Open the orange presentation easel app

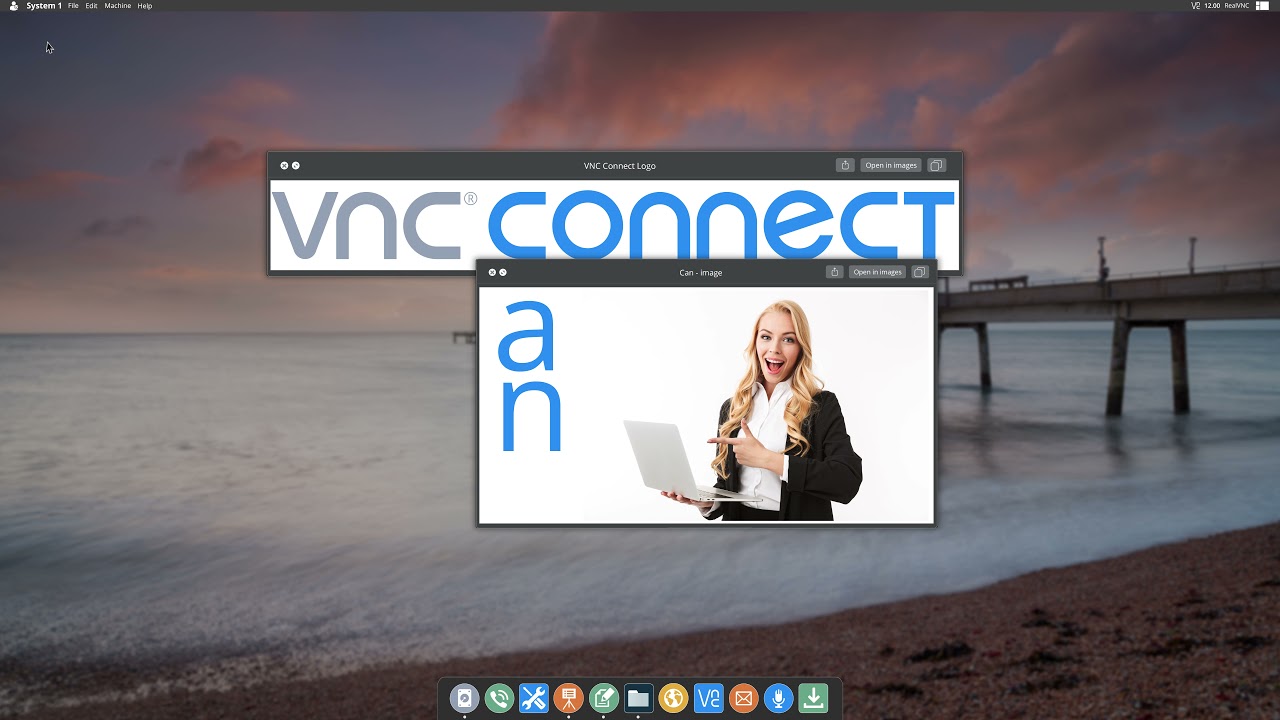[569, 698]
